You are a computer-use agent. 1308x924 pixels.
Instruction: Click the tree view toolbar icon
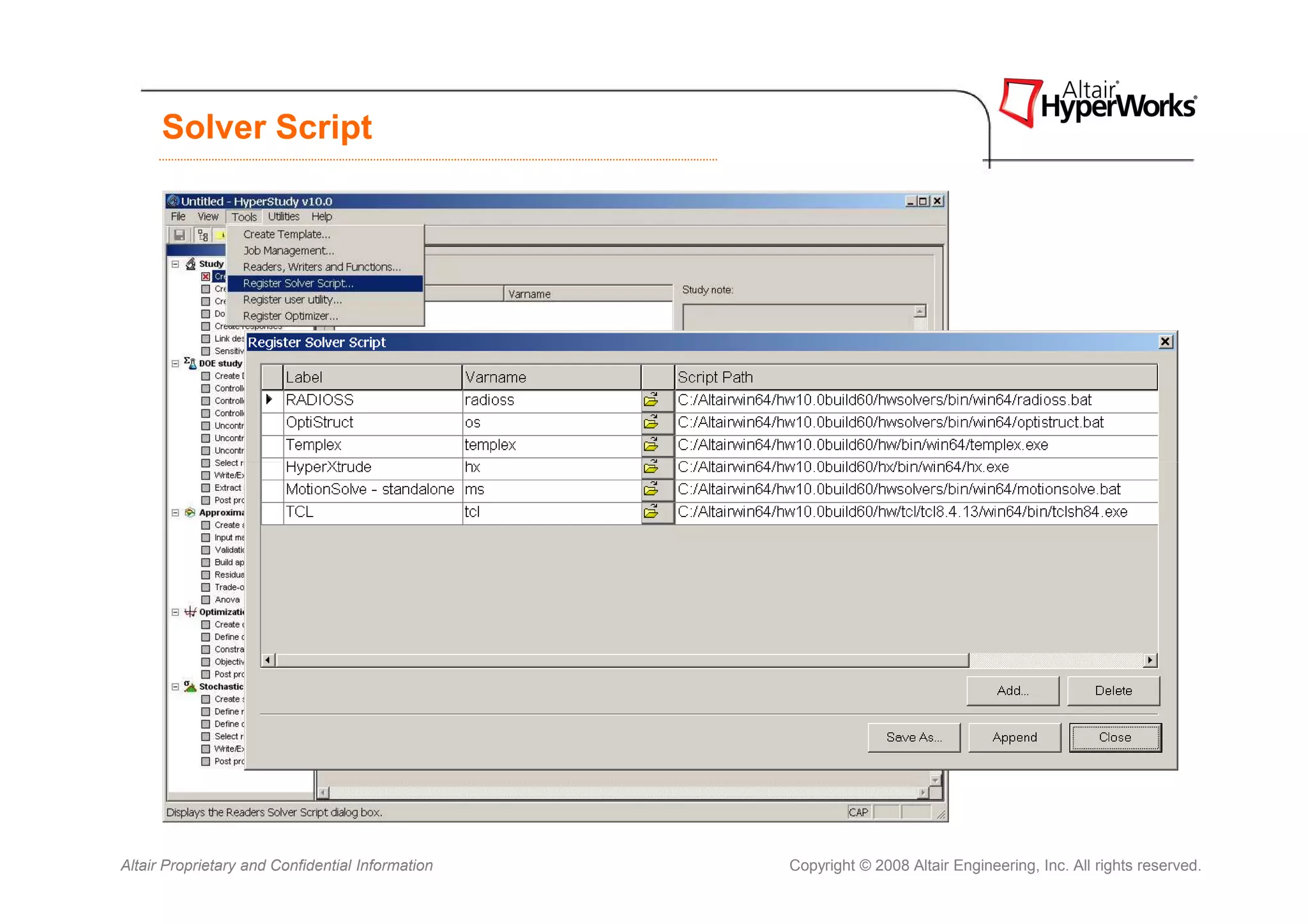[x=202, y=235]
